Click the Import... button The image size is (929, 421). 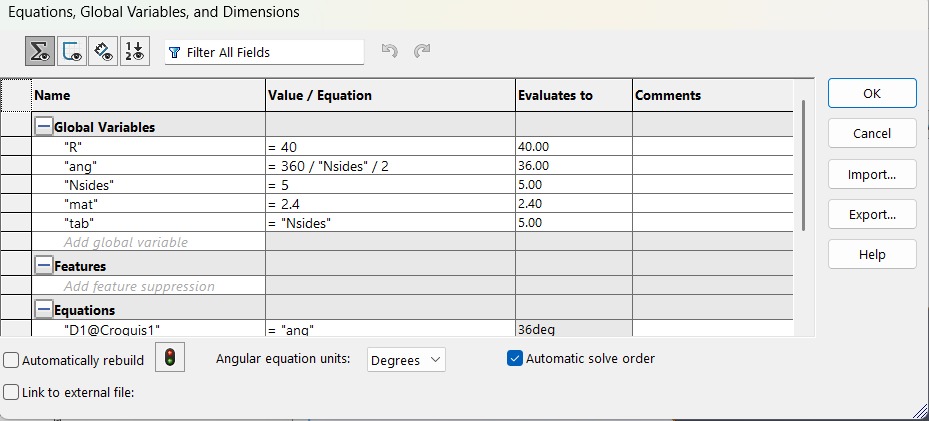click(872, 174)
